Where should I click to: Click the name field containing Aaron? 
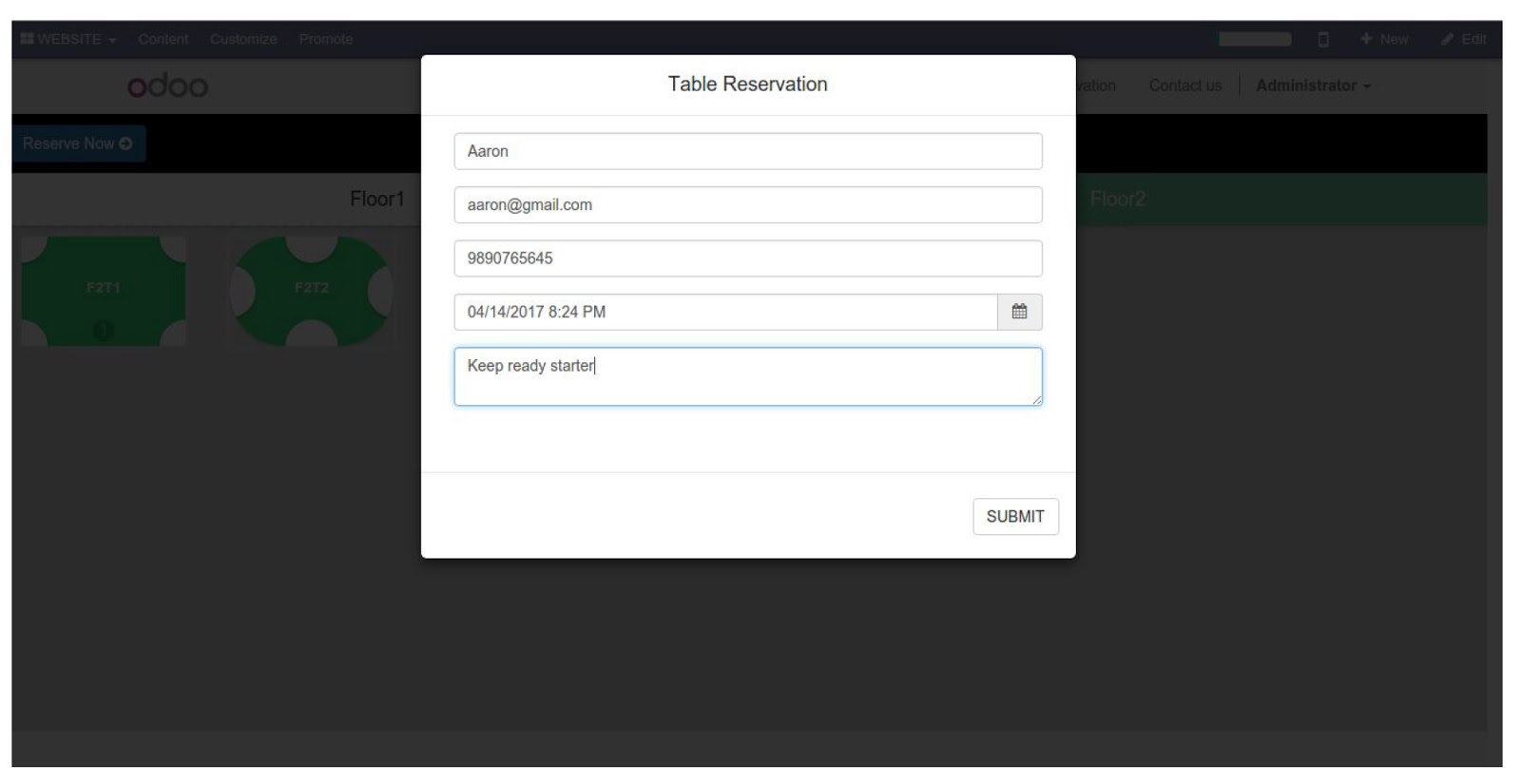[x=748, y=151]
